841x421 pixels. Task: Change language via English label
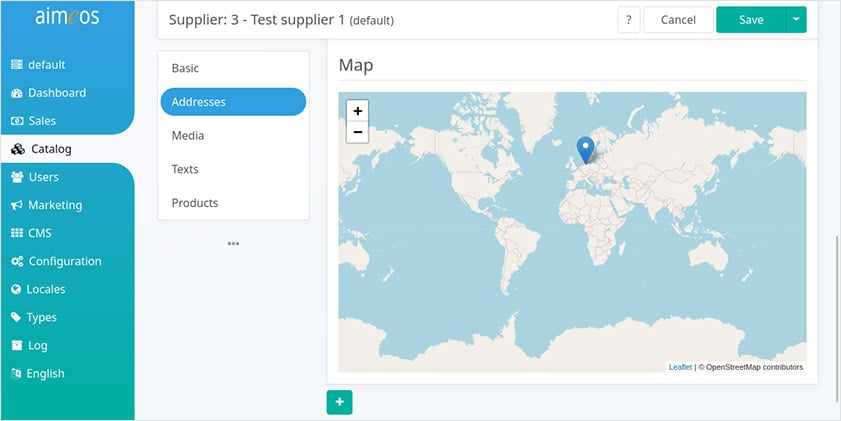(45, 374)
